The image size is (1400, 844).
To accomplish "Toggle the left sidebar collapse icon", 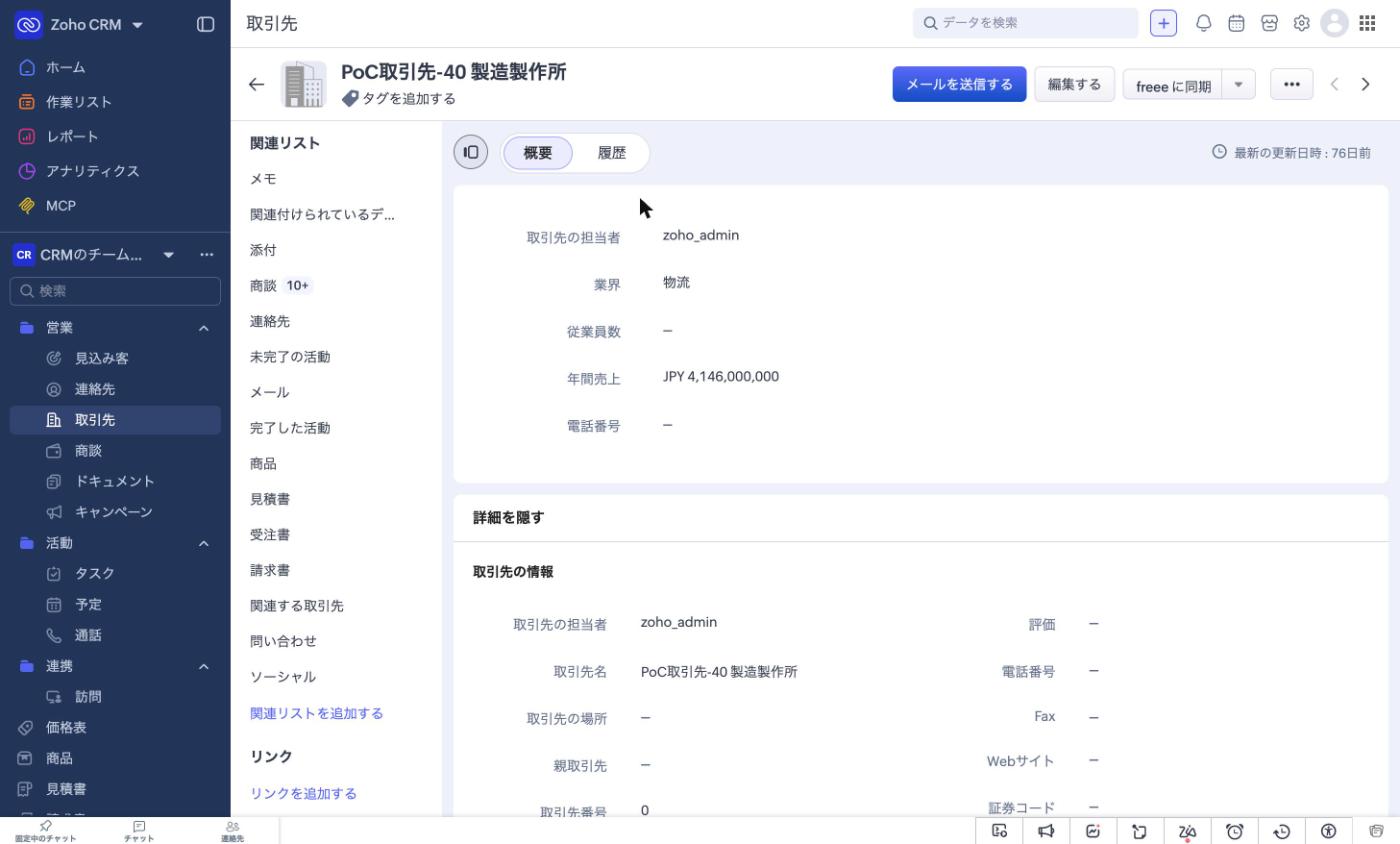I will click(x=205, y=24).
